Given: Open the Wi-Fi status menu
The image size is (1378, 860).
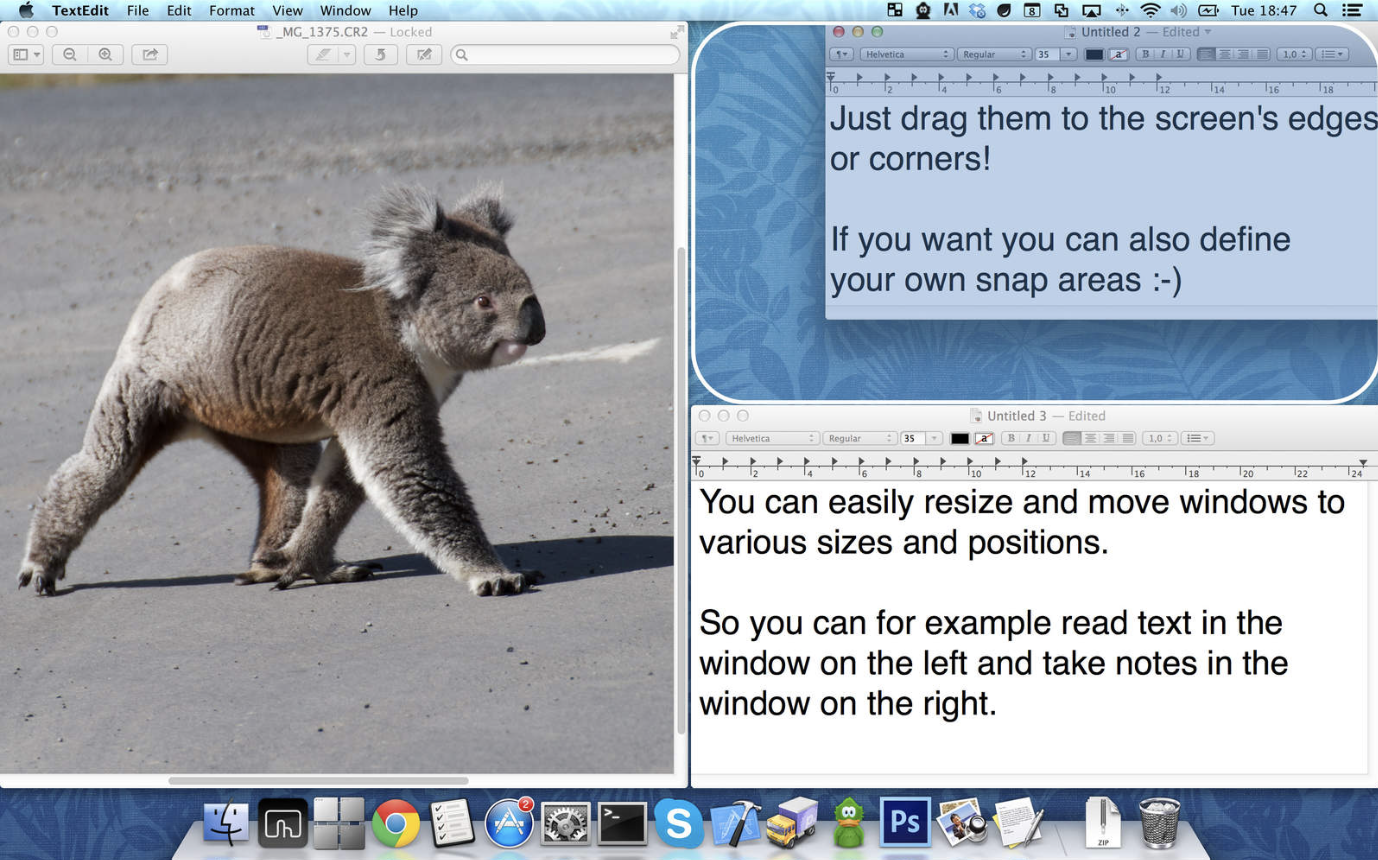Looking at the screenshot, I should click(x=1151, y=11).
